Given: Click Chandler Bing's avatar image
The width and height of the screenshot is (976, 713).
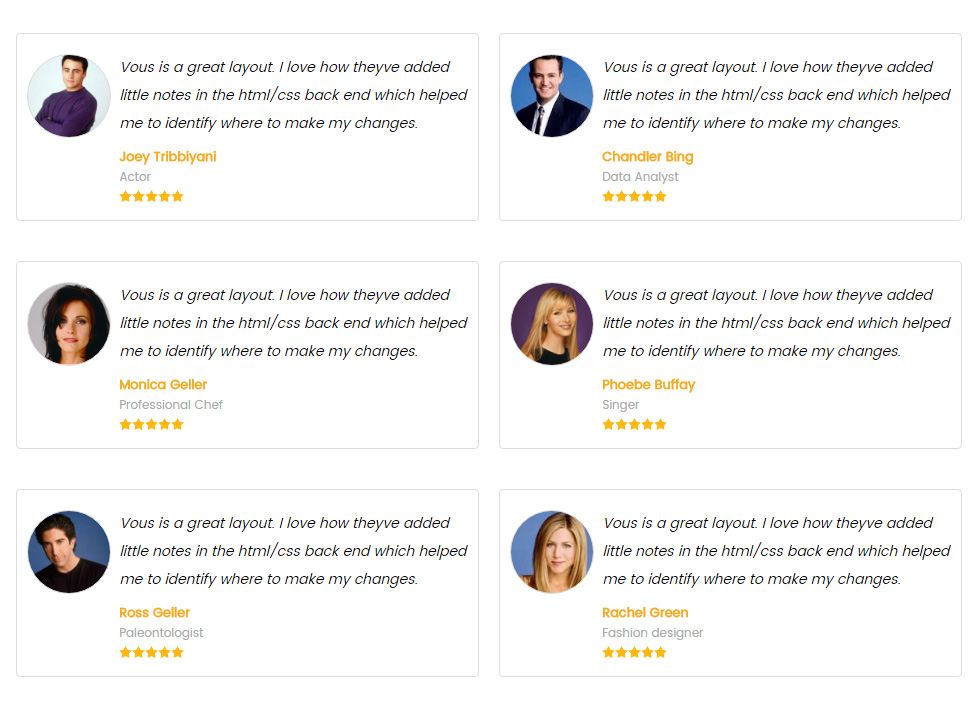Looking at the screenshot, I should [551, 95].
